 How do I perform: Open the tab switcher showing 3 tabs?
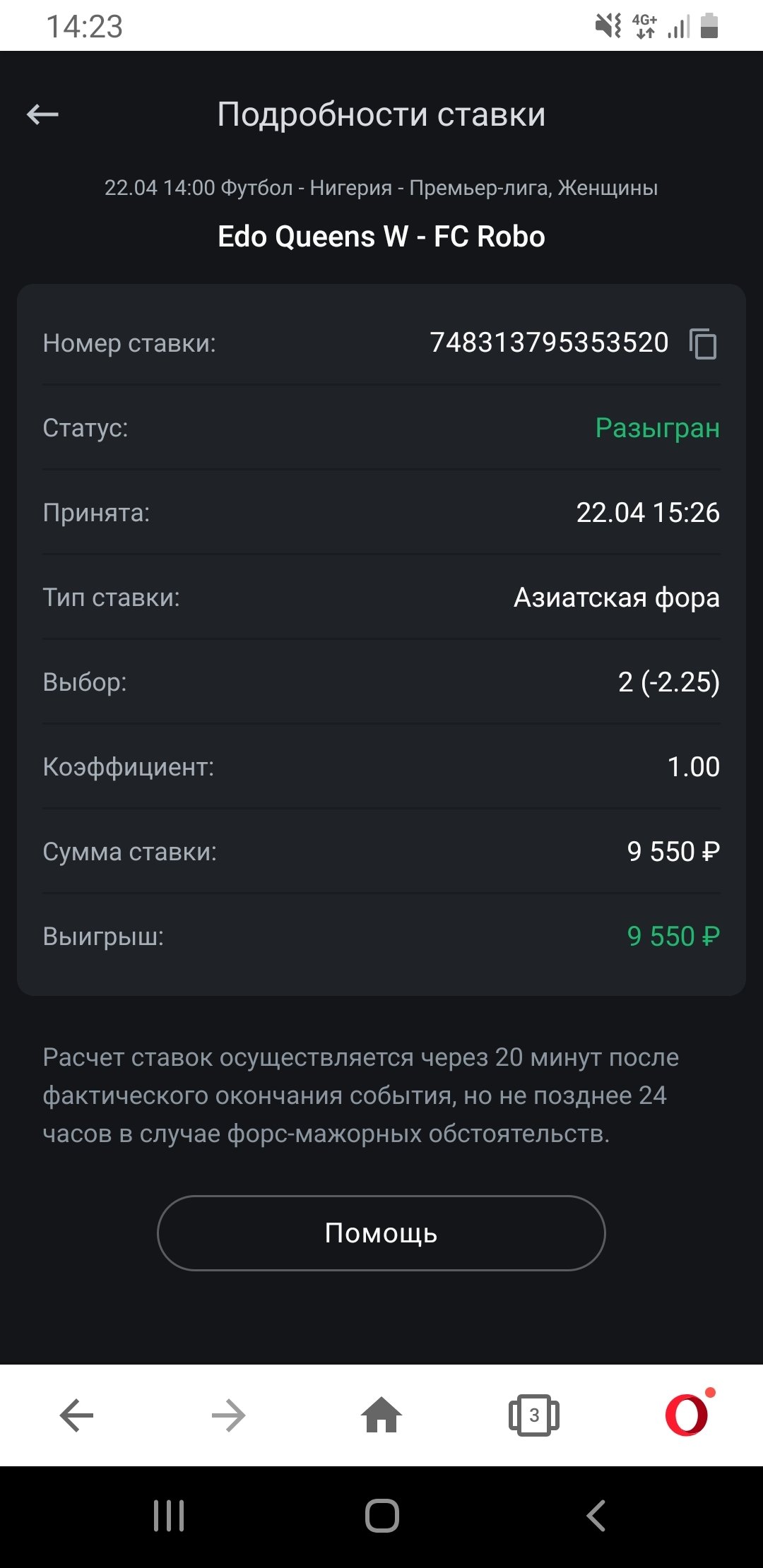(x=534, y=1415)
